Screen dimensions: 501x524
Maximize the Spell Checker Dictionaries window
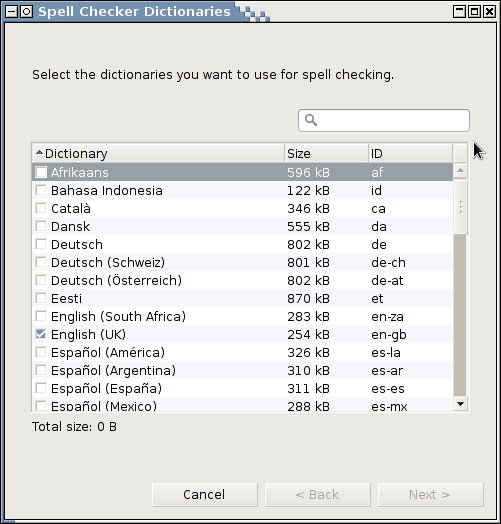coord(474,12)
